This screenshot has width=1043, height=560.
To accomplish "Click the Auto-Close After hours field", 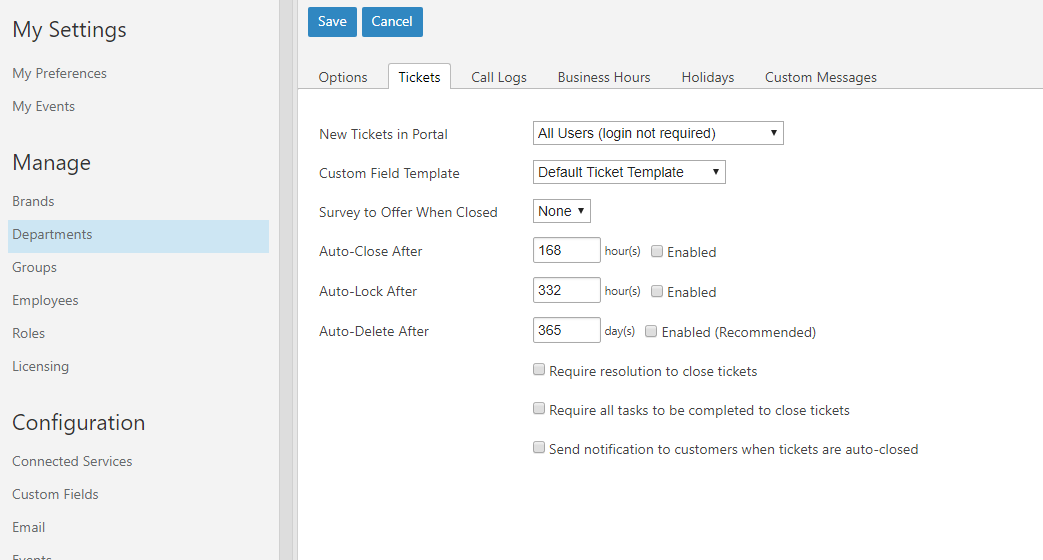I will [x=566, y=250].
